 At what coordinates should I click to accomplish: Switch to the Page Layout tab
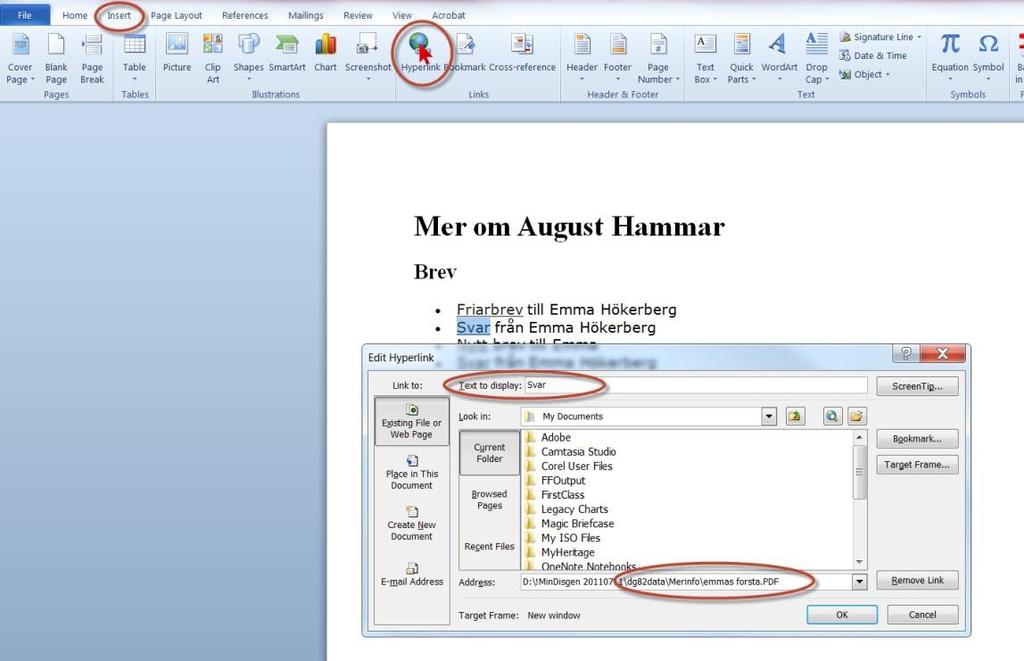click(x=176, y=15)
